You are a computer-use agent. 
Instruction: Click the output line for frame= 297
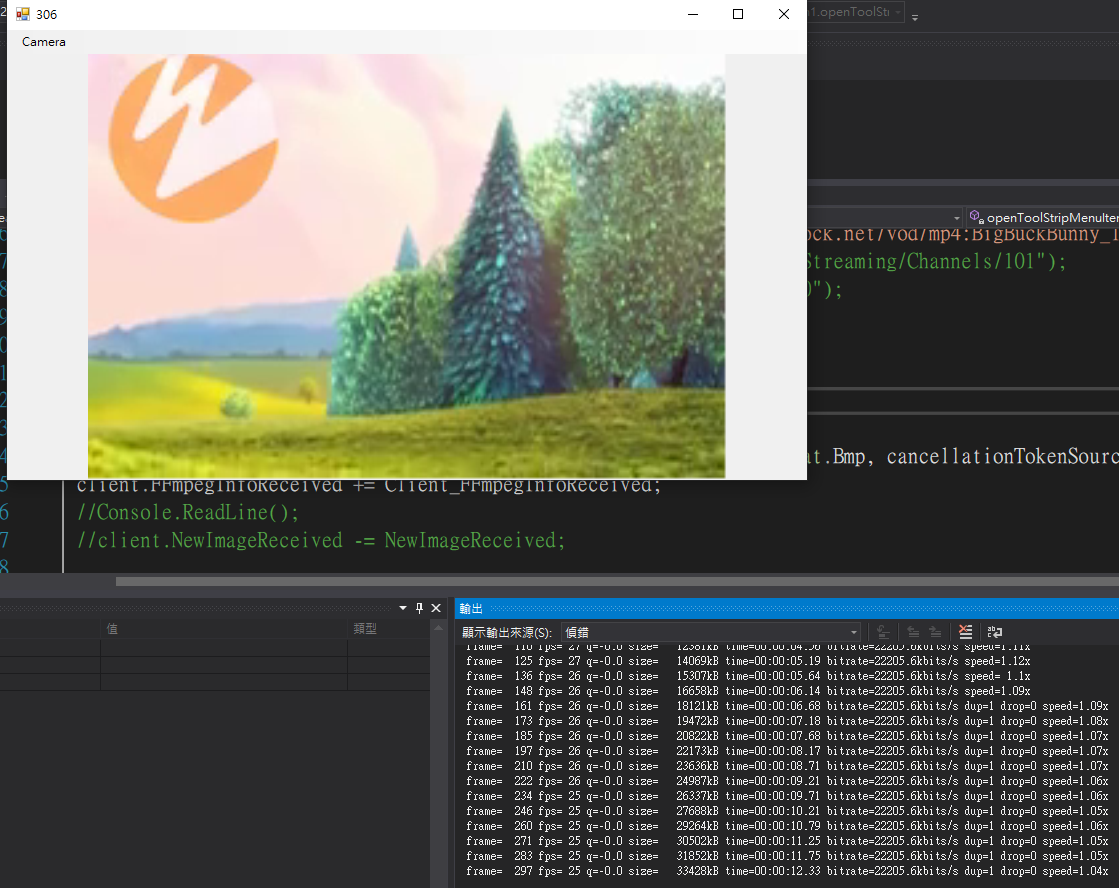(x=787, y=872)
